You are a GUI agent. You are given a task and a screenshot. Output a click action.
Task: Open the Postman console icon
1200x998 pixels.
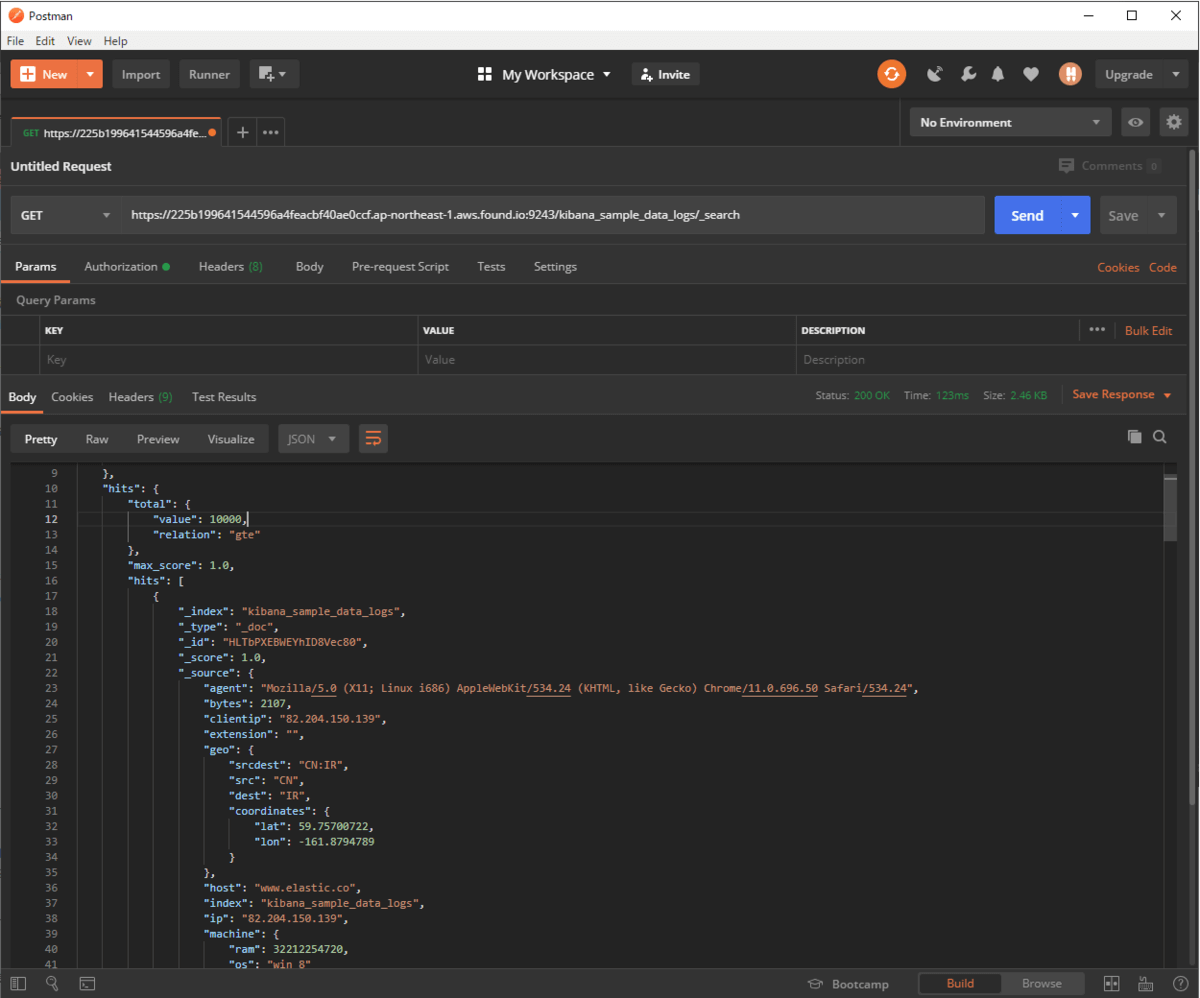click(x=87, y=984)
